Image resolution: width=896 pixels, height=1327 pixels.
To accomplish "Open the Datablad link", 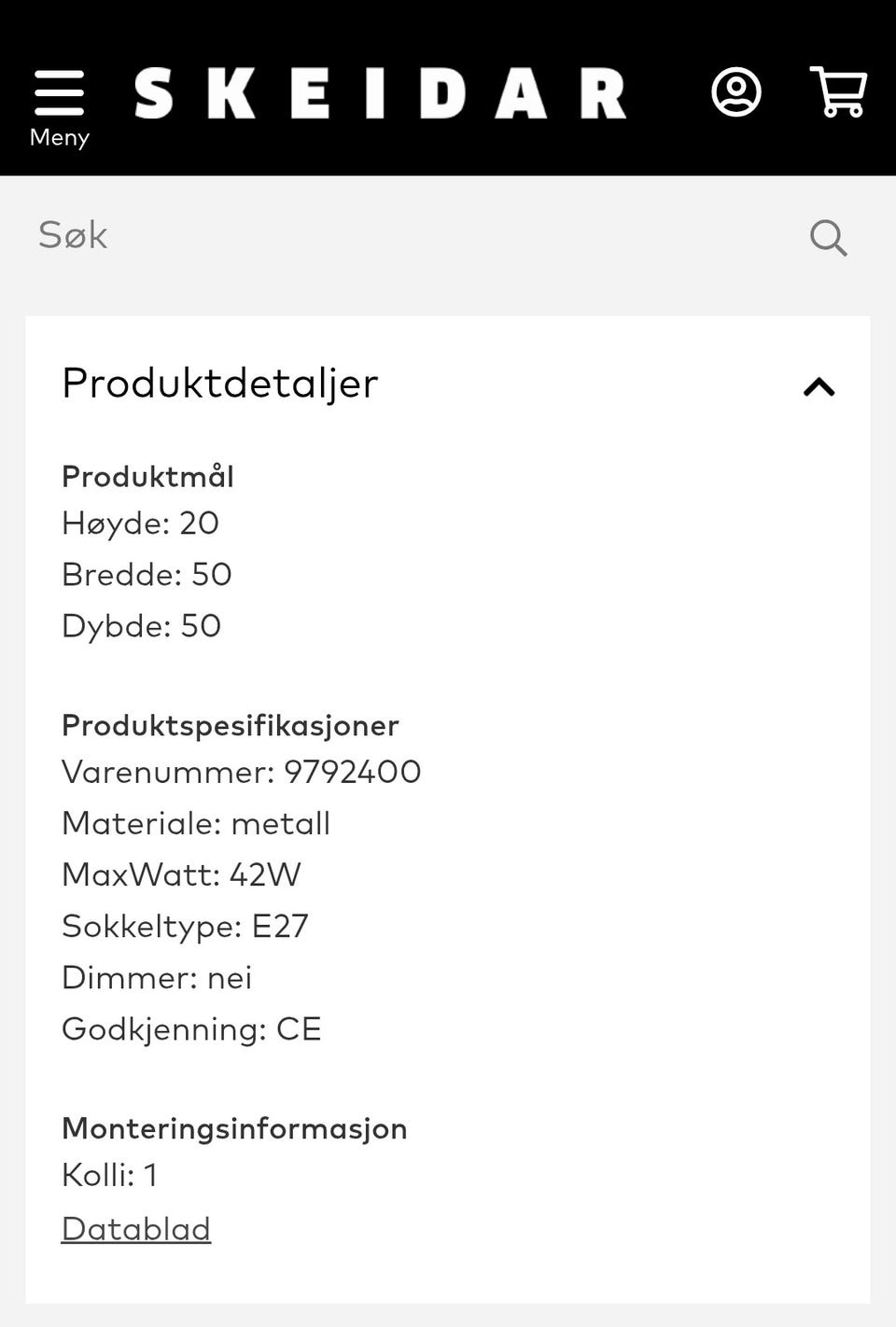I will coord(136,1229).
